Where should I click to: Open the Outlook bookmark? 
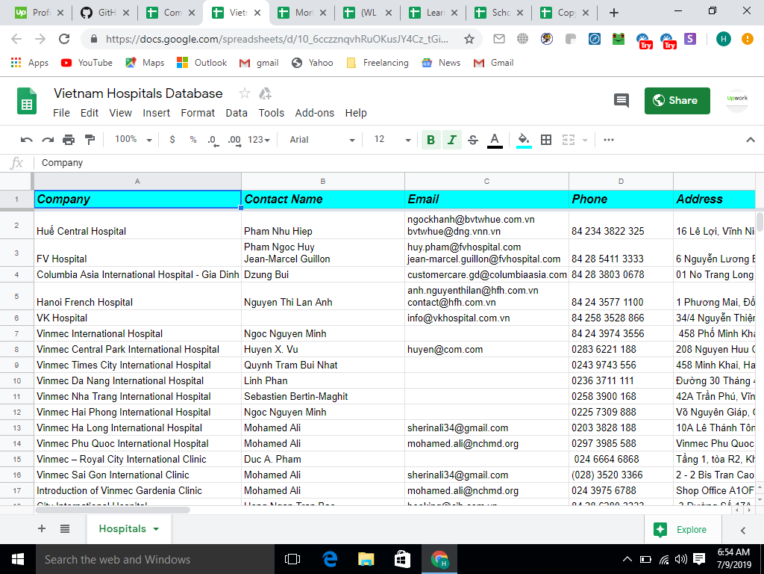[202, 63]
